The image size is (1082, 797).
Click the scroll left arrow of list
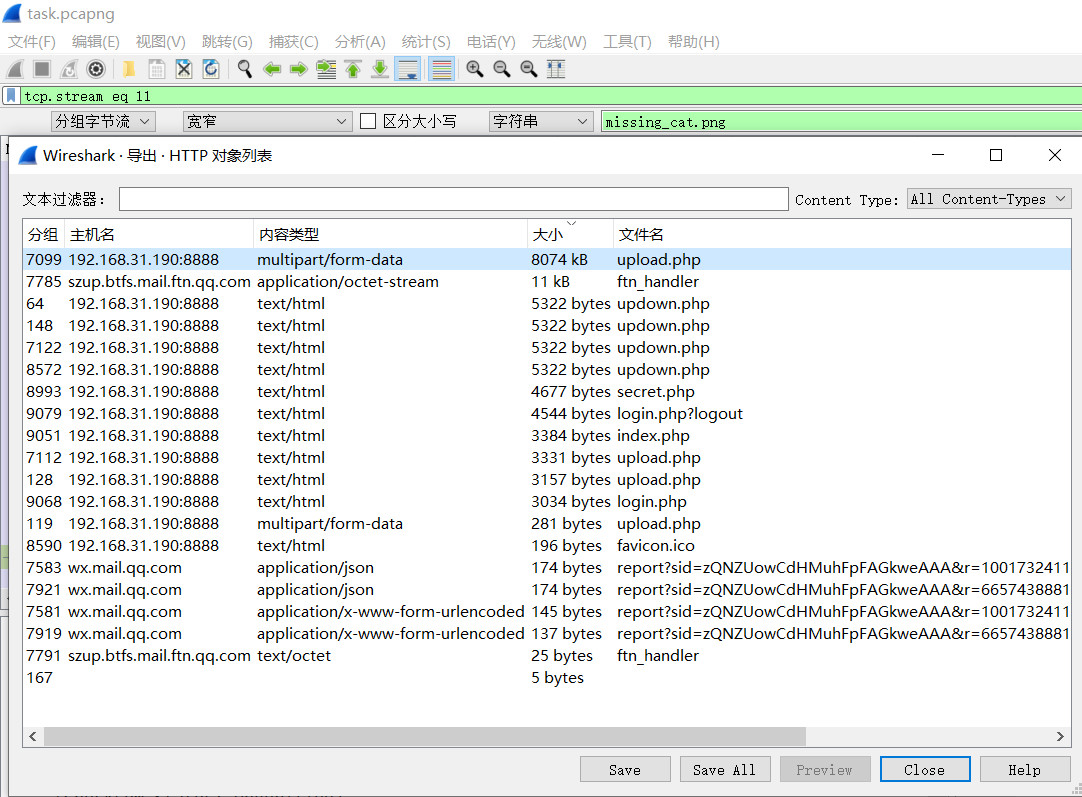(x=32, y=736)
